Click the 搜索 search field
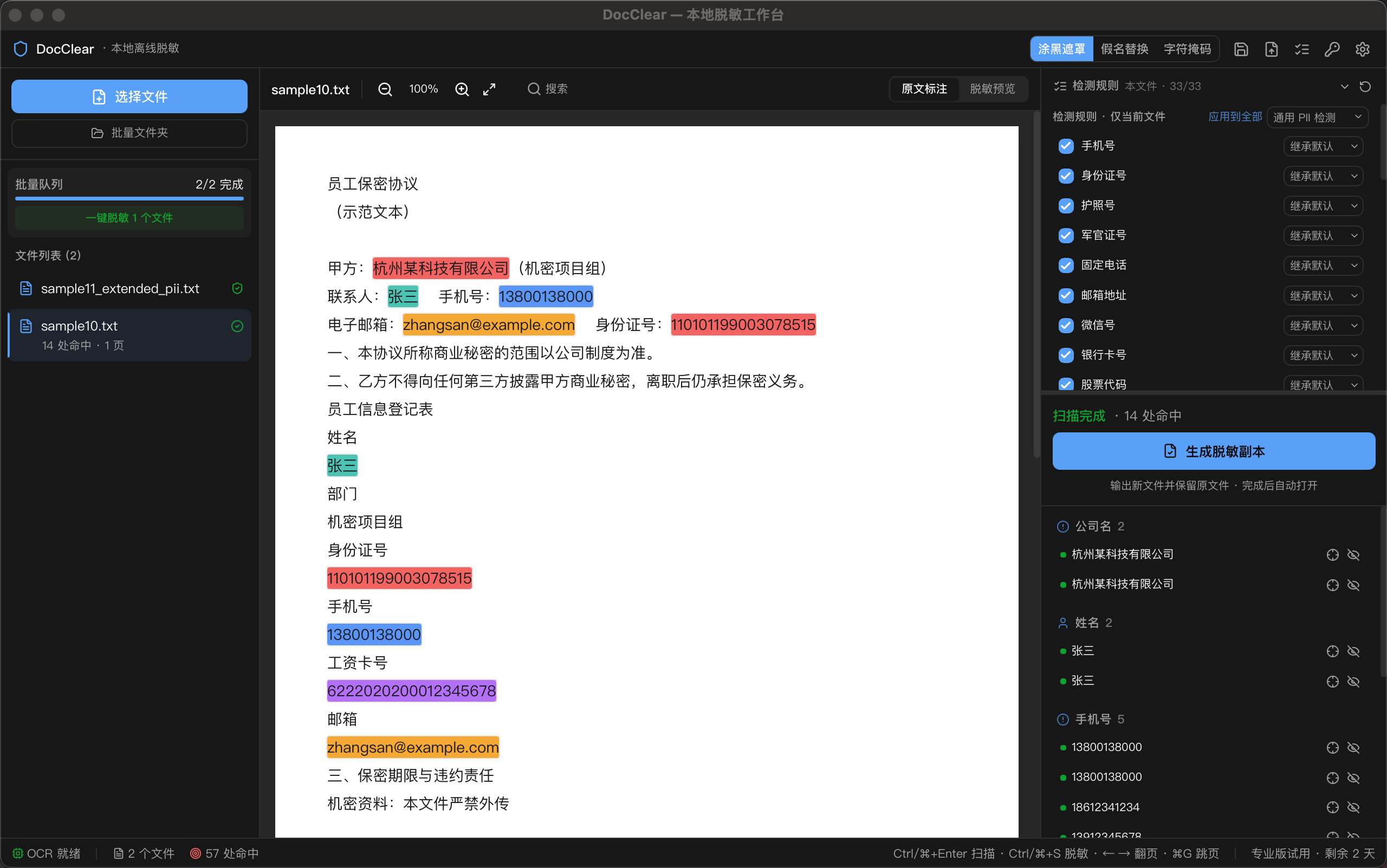 (548, 89)
